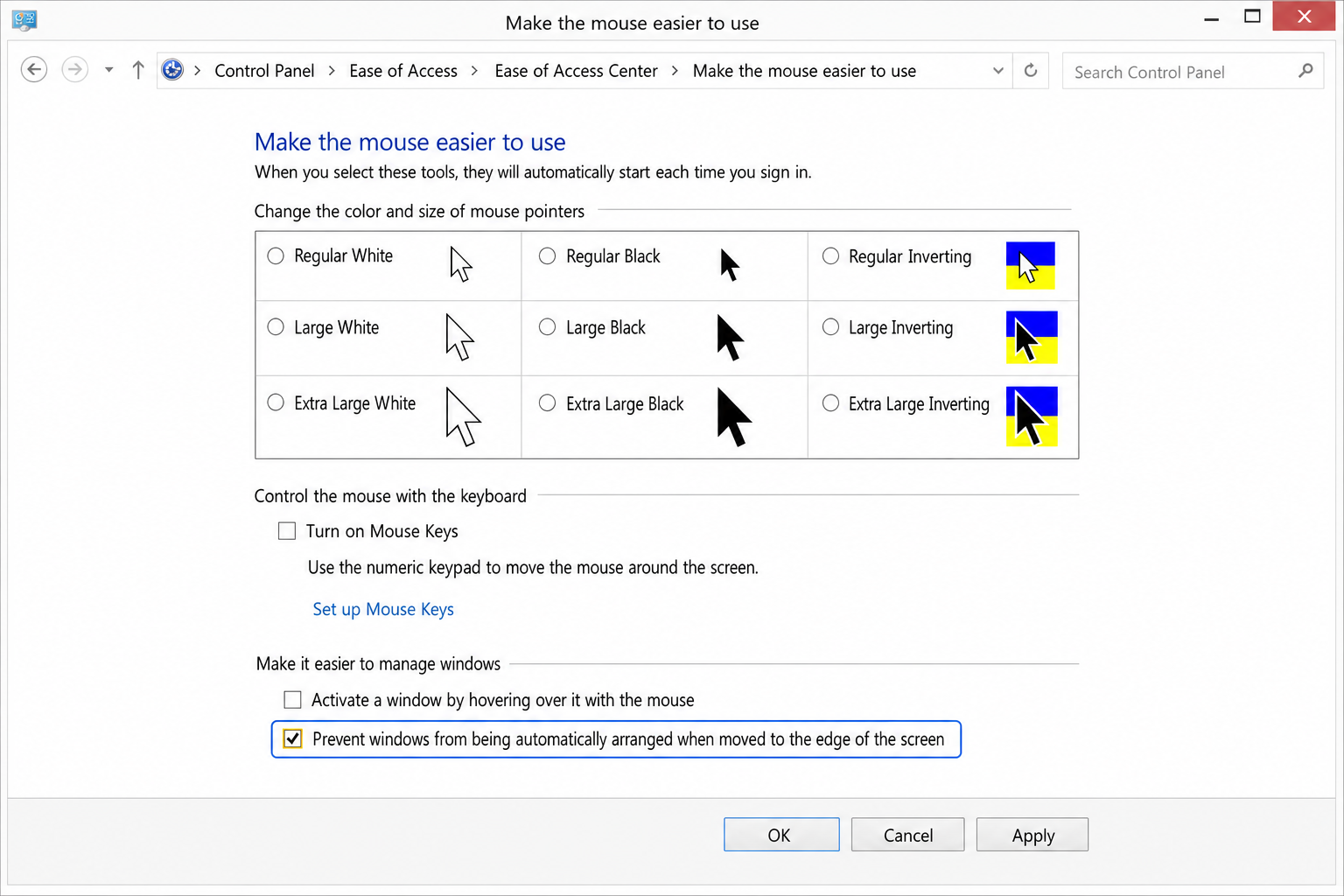Navigate to Control Panel breadcrumb
This screenshot has height=896, width=1344.
click(x=264, y=71)
